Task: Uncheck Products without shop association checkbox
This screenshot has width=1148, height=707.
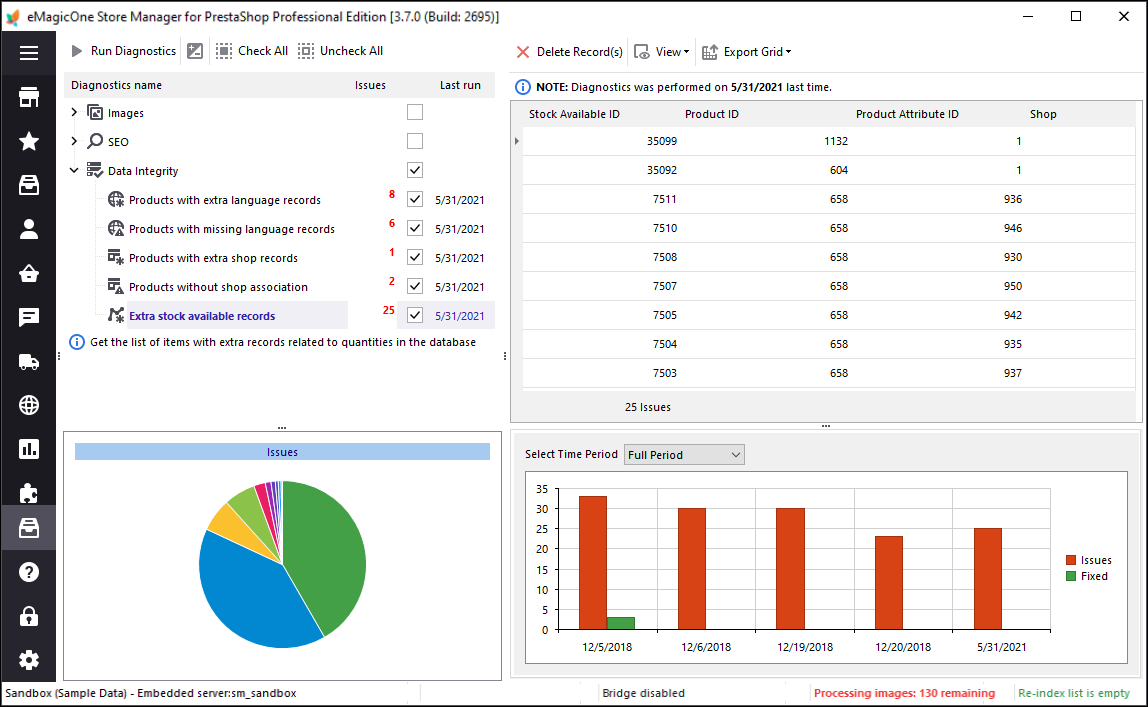Action: (415, 286)
